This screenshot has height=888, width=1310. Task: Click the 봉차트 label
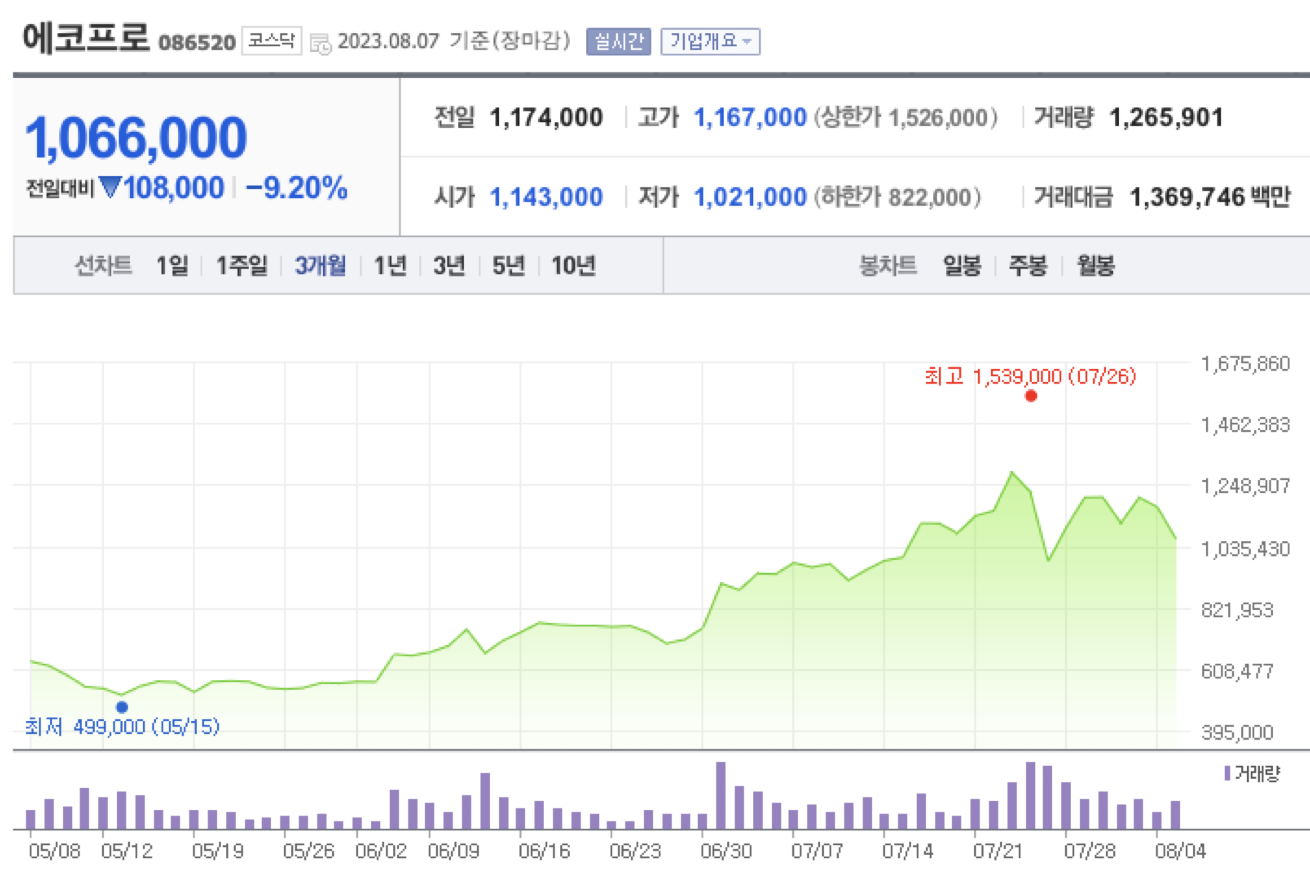[x=888, y=266]
